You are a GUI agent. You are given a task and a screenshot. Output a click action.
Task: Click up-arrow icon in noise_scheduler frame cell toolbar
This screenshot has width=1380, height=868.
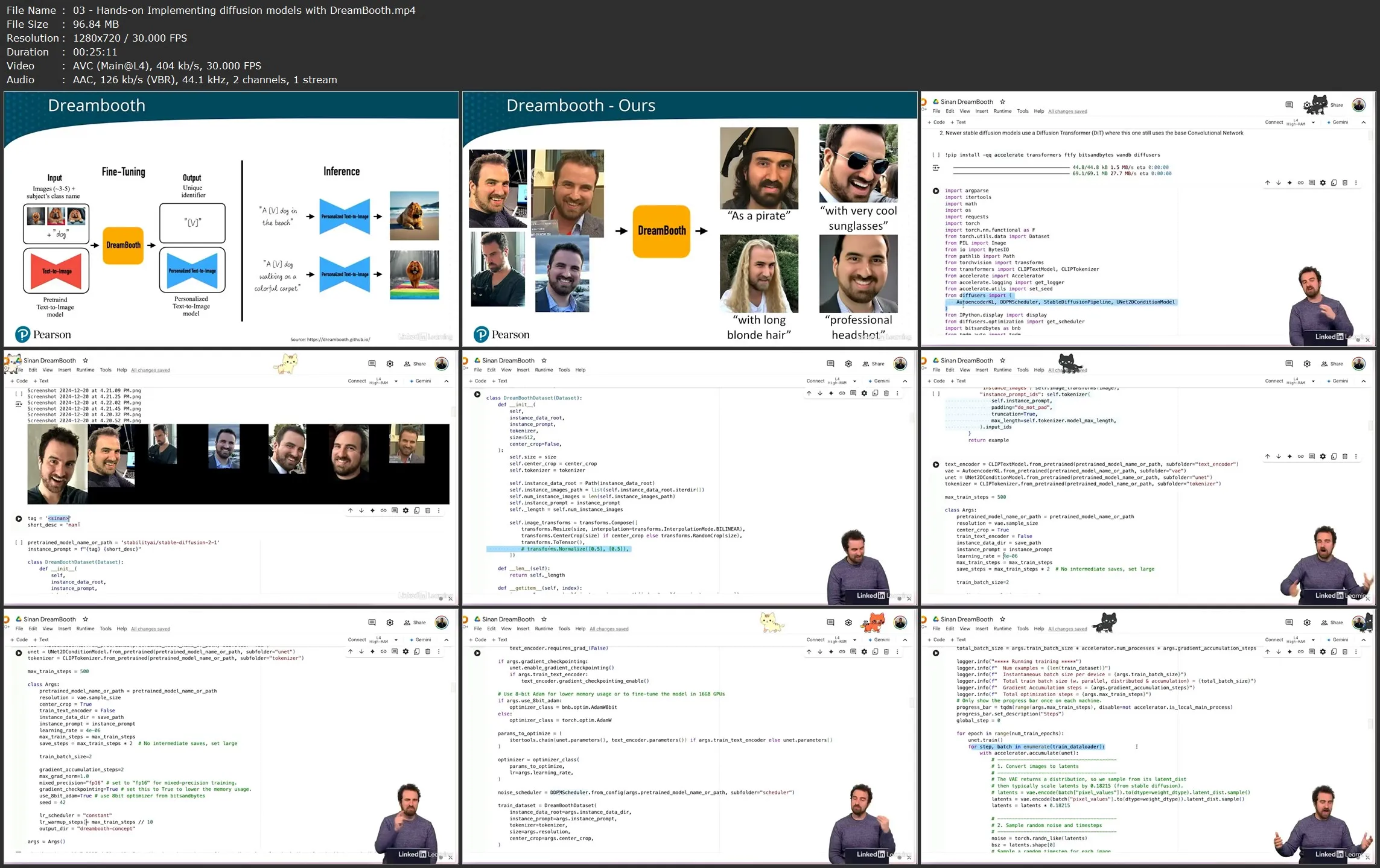tap(809, 651)
